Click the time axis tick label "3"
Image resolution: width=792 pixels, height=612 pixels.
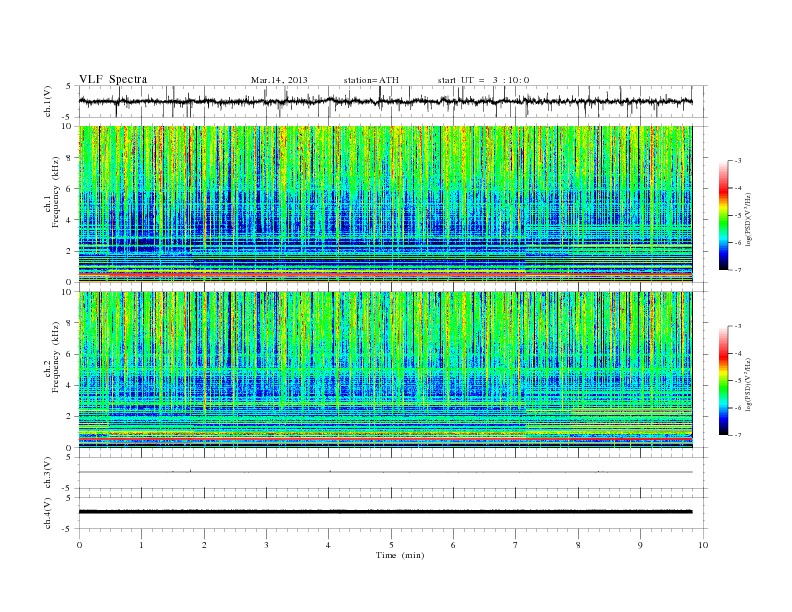pyautogui.click(x=266, y=545)
